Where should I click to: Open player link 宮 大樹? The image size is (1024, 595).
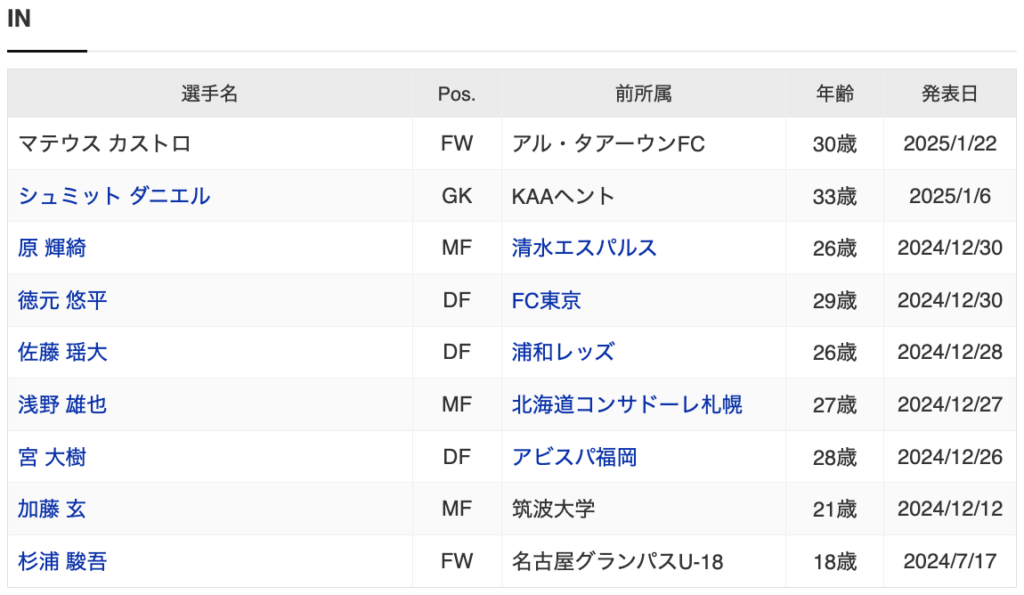coord(52,457)
